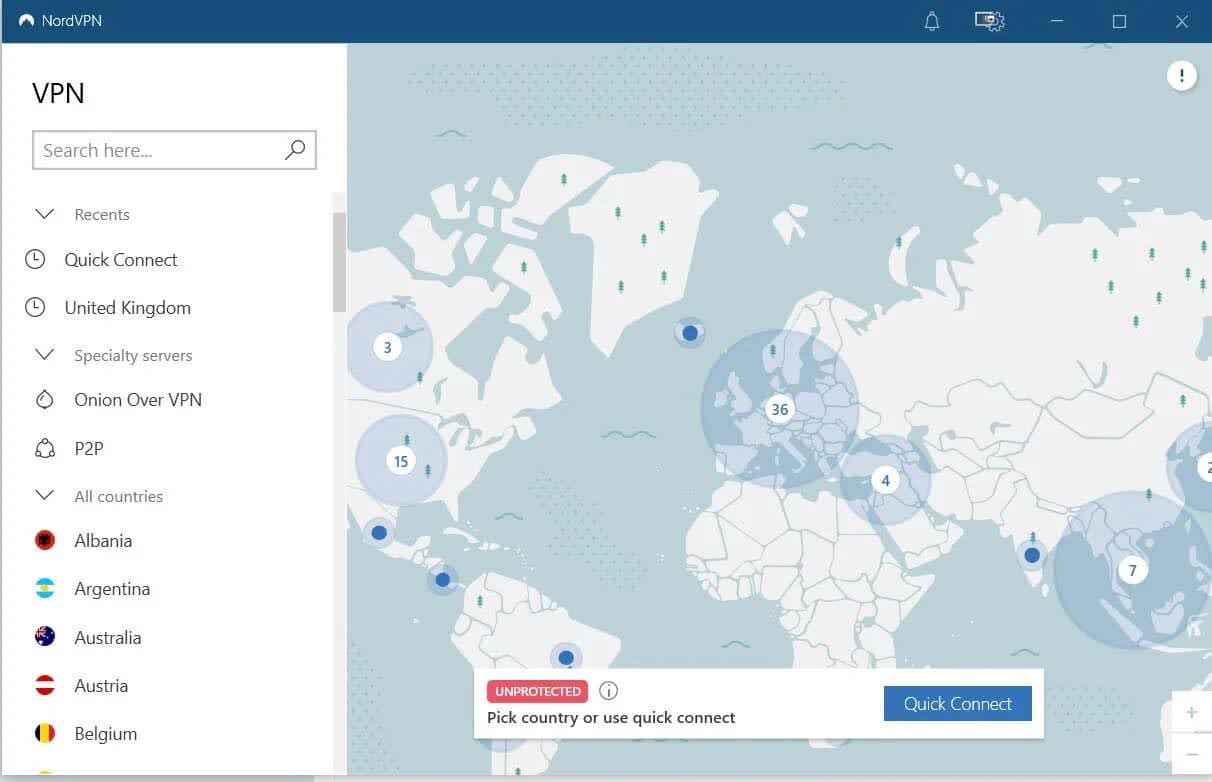Select the Iceland server pin on map
Screen dimensions: 1212x782
pyautogui.click(x=689, y=333)
